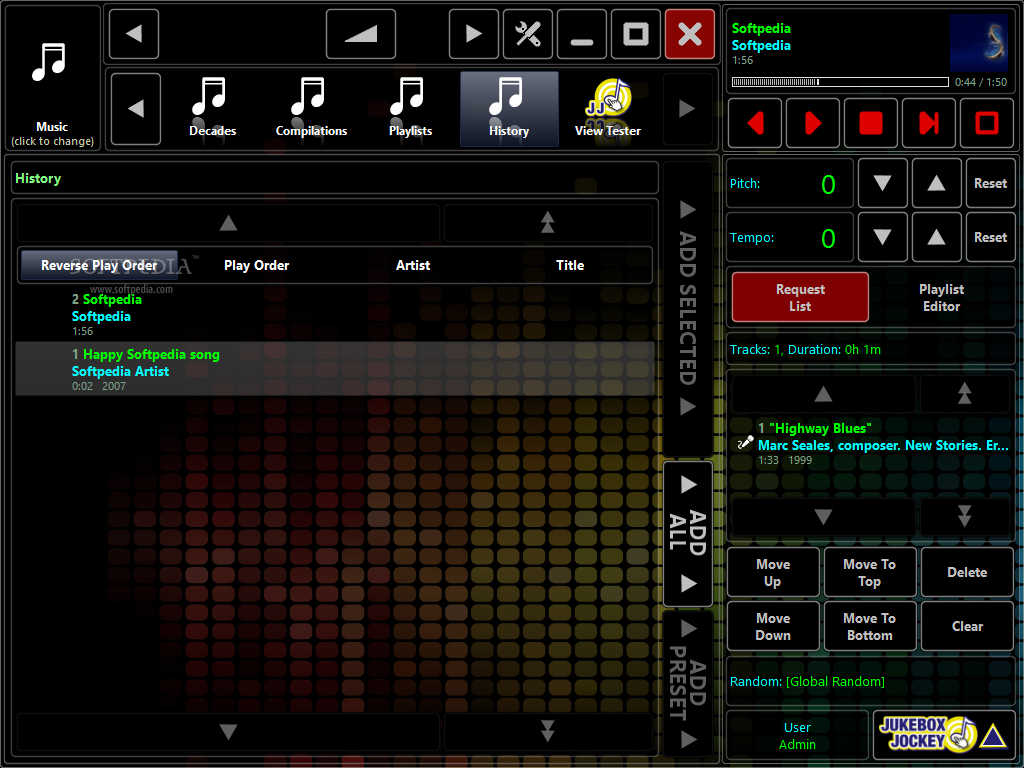1024x768 pixels.
Task: Decrease Tempo with the down arrow
Action: click(882, 237)
